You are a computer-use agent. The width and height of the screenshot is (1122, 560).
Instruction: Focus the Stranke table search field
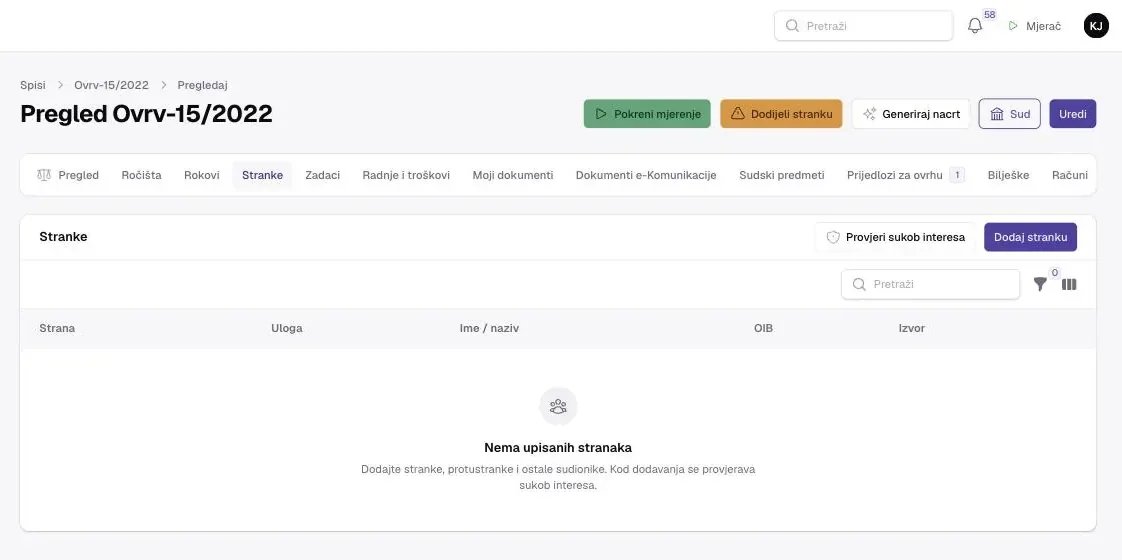[930, 284]
